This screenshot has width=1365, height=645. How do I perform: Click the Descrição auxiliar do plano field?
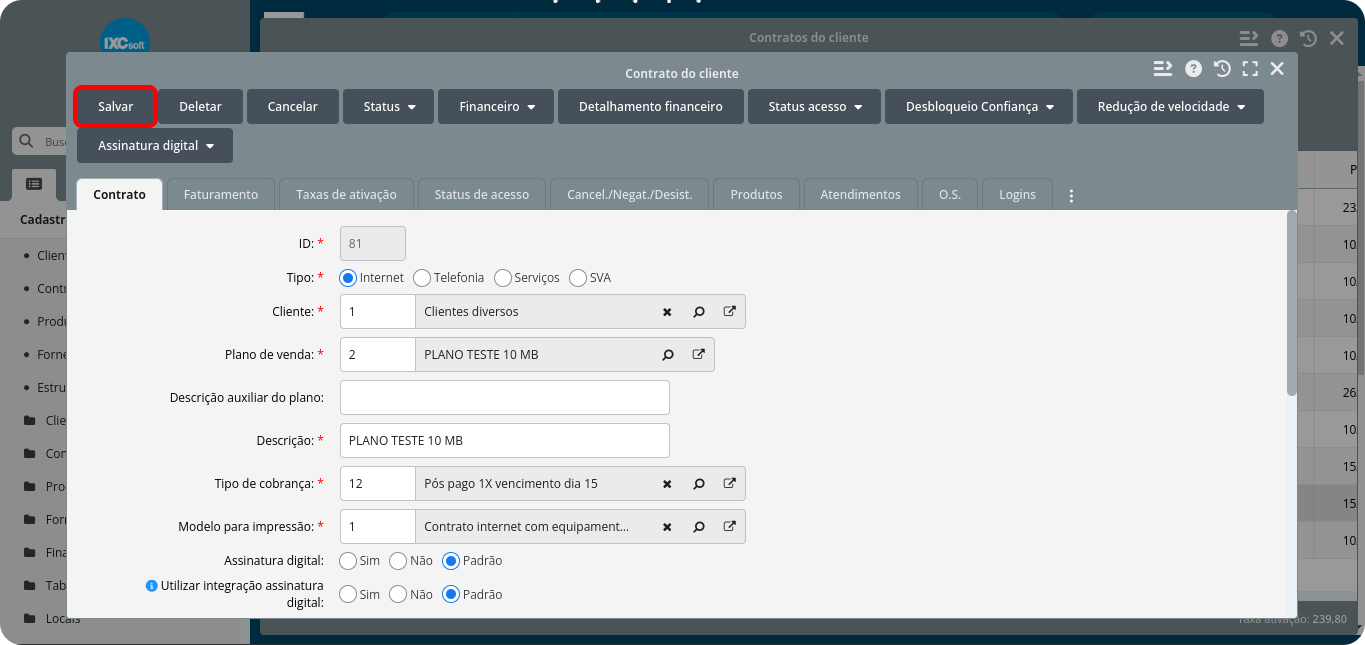[505, 398]
